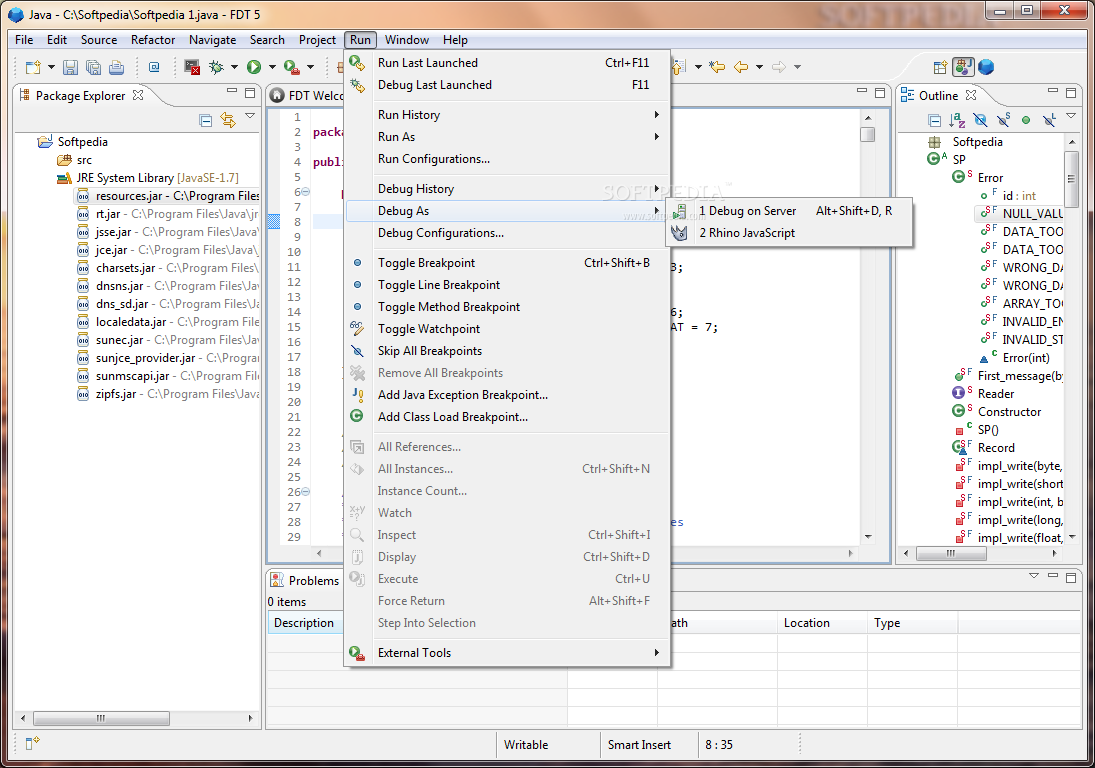Open the File menu

pyautogui.click(x=24, y=40)
